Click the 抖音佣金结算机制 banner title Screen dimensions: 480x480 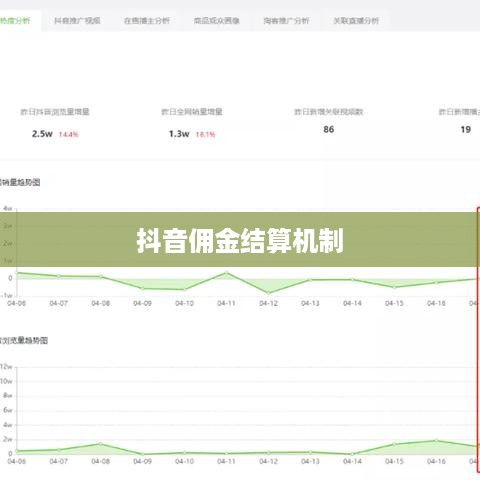pyautogui.click(x=240, y=241)
